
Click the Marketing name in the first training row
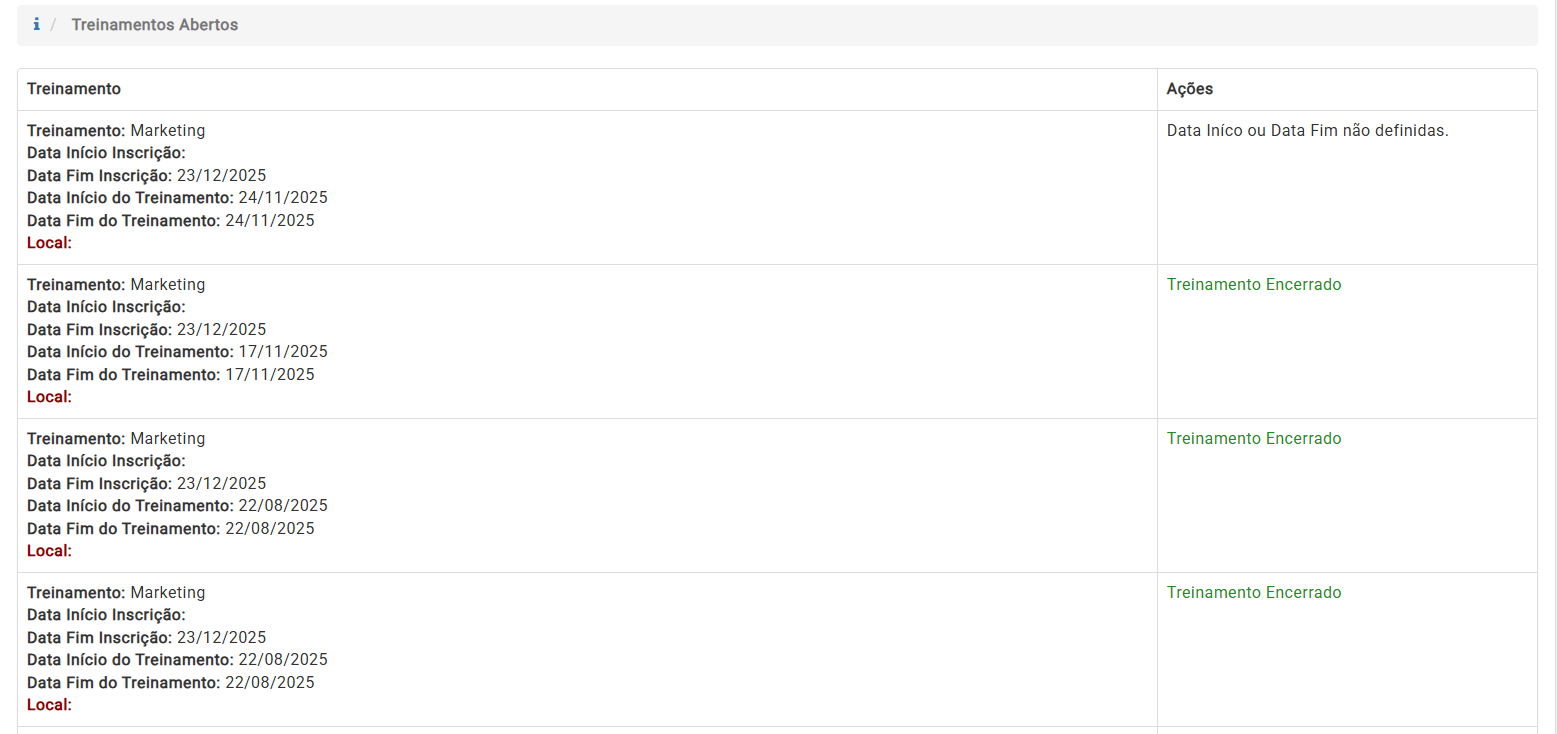coord(167,131)
